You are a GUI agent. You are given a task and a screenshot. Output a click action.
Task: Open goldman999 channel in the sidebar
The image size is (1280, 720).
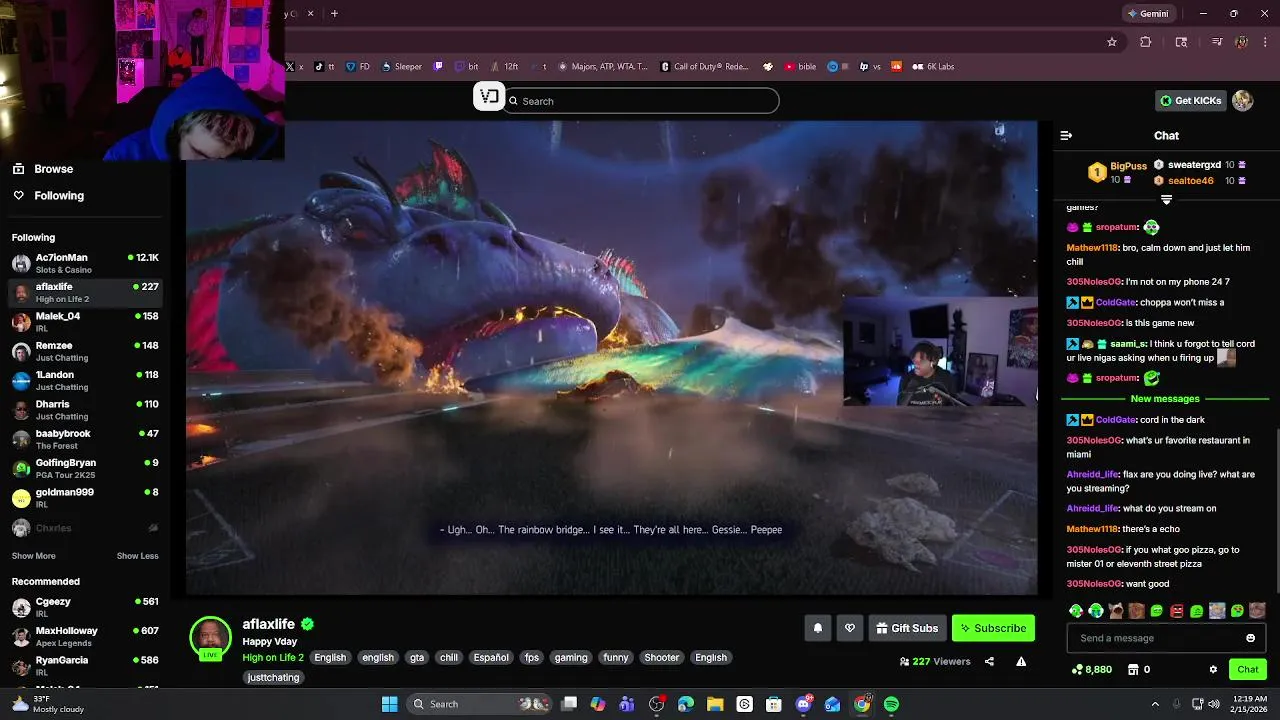[85, 497]
